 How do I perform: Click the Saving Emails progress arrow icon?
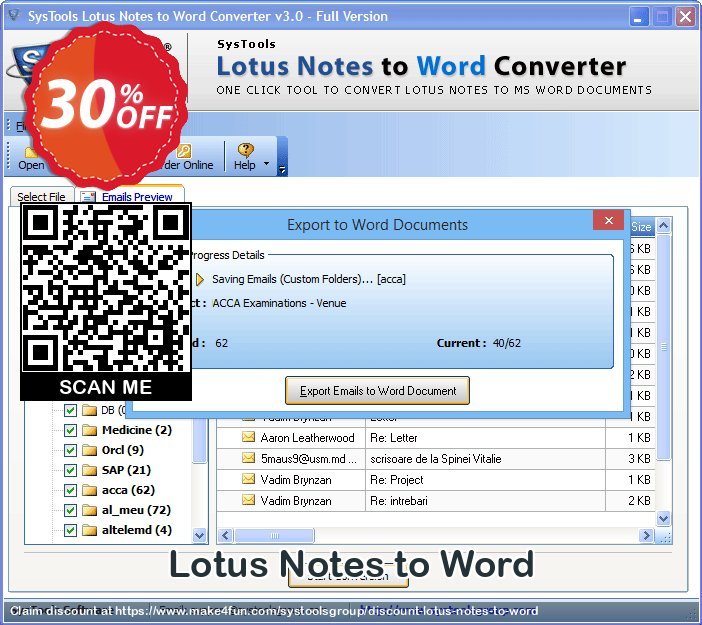200,279
